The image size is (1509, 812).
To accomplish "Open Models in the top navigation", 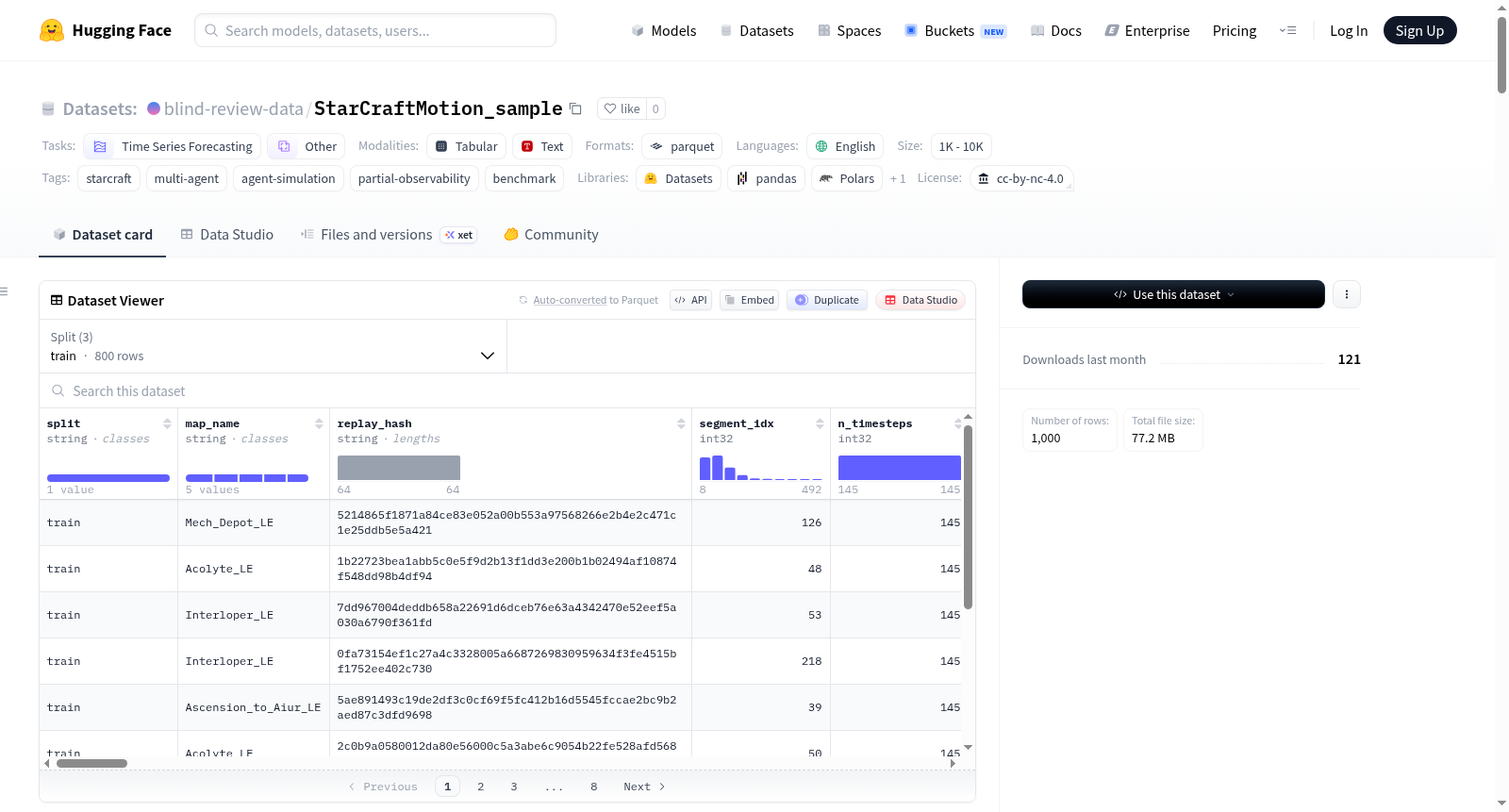I will (664, 31).
